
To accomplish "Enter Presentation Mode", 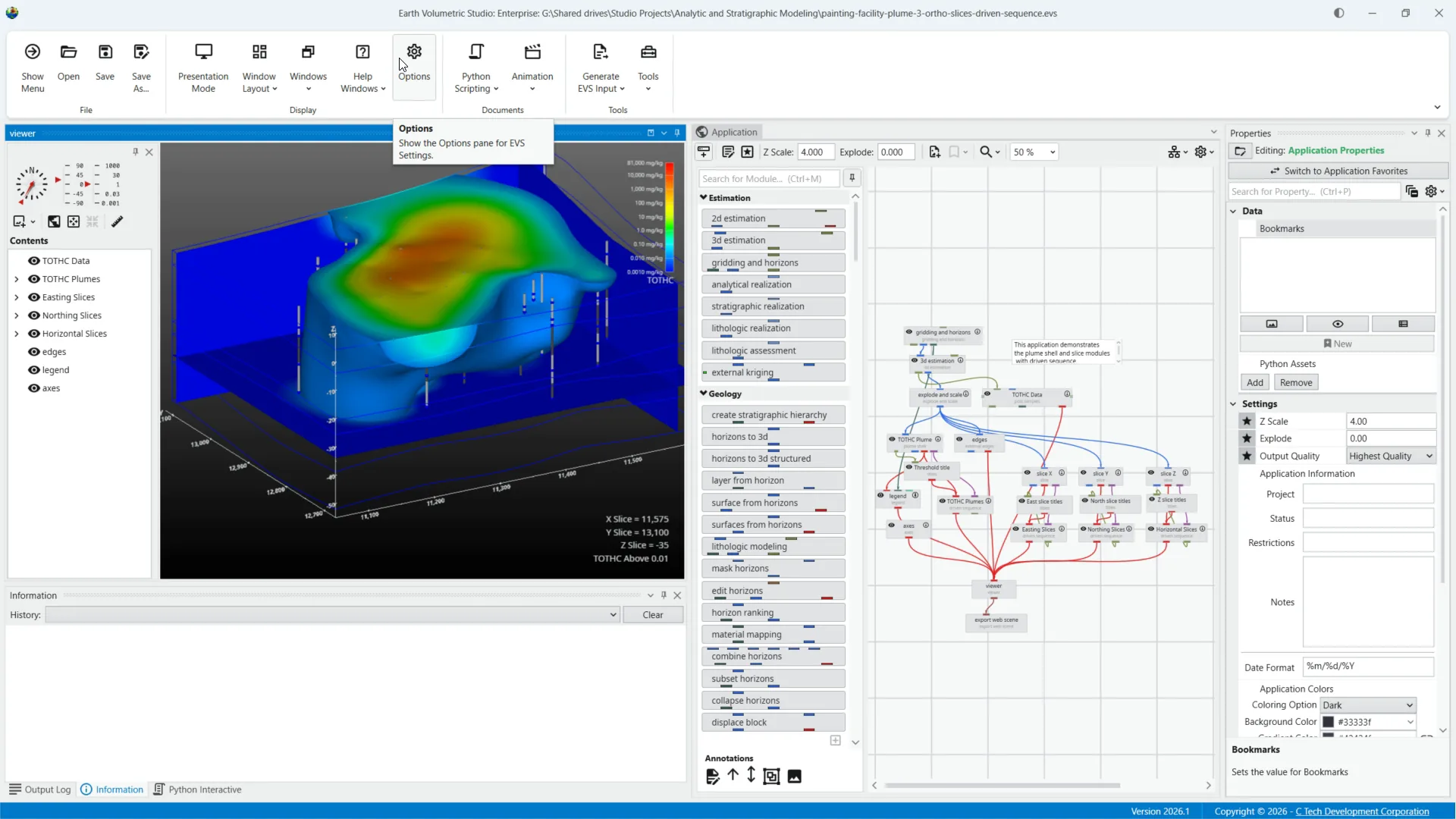I will coord(203,67).
